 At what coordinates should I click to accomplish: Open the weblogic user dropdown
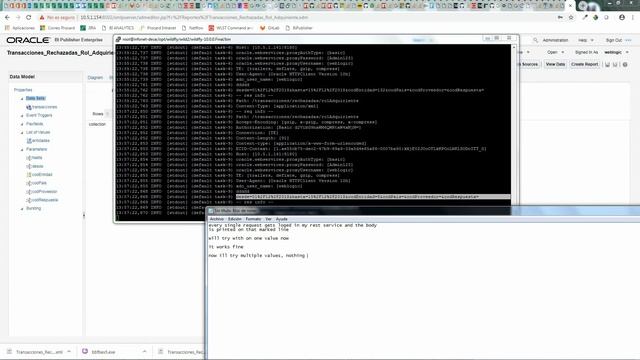click(616, 52)
